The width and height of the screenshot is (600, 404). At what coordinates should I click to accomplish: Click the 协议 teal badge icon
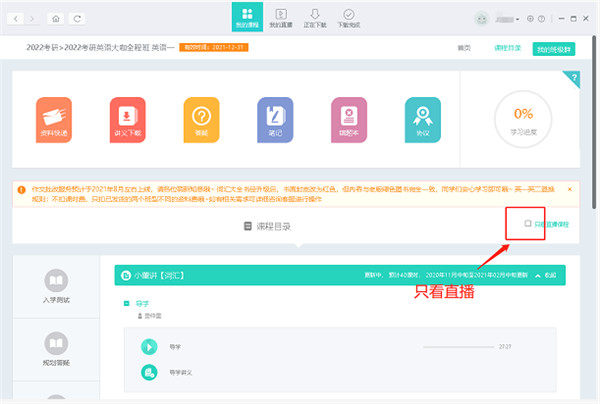(421, 119)
